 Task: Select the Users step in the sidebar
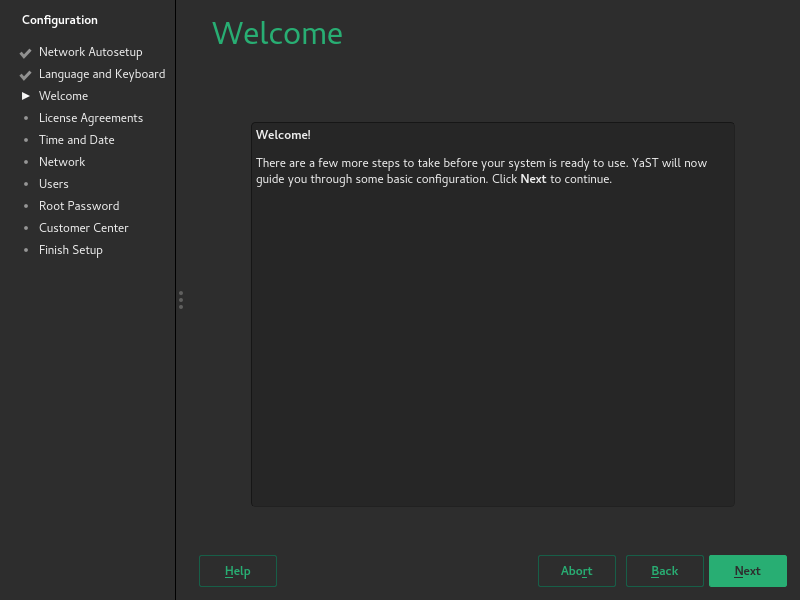click(x=54, y=184)
